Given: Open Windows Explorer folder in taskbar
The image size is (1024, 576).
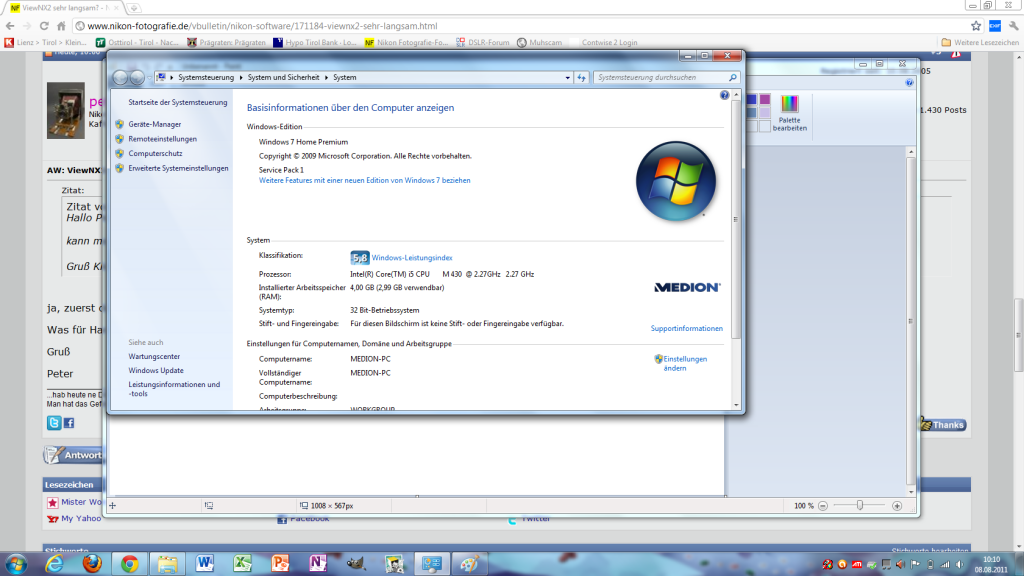Looking at the screenshot, I should [x=167, y=564].
